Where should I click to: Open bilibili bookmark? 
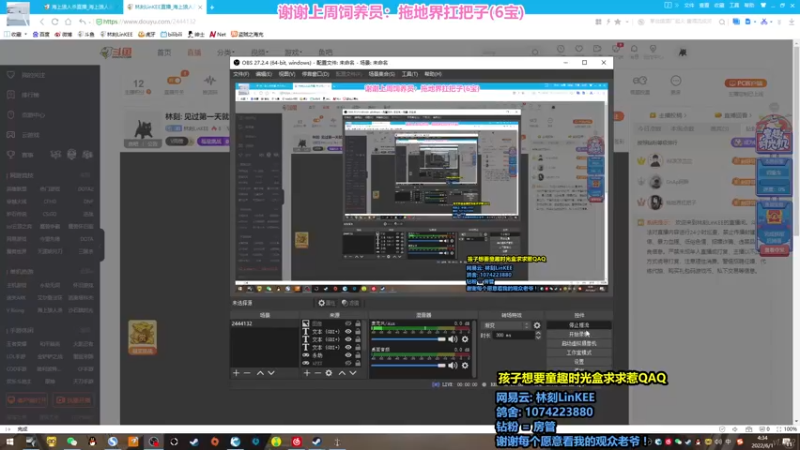point(171,34)
